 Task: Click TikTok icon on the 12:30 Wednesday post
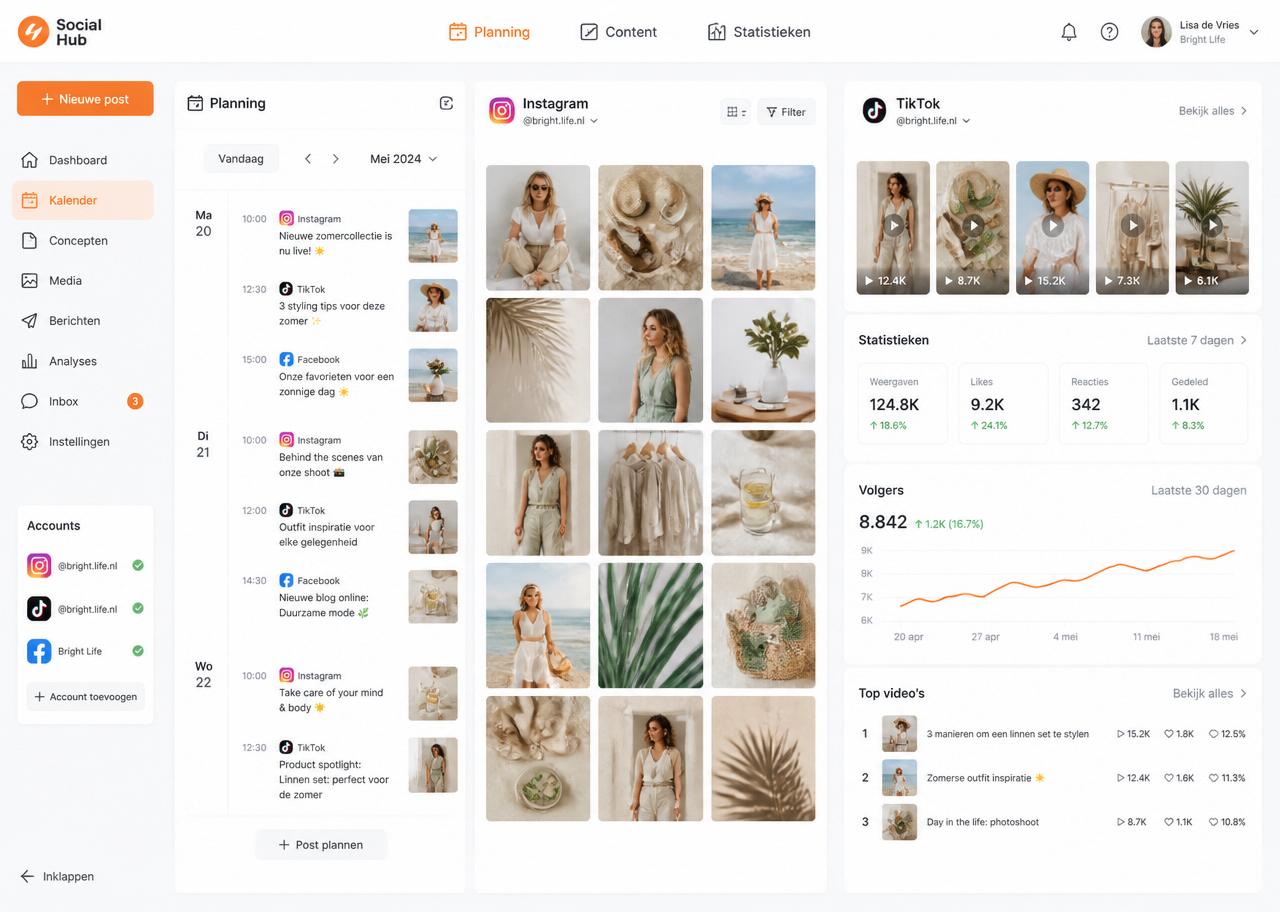click(x=286, y=747)
